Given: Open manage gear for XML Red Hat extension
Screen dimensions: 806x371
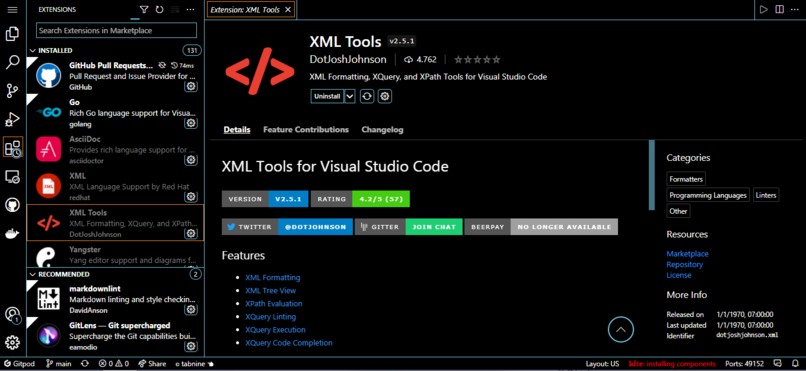Looking at the screenshot, I should [191, 197].
